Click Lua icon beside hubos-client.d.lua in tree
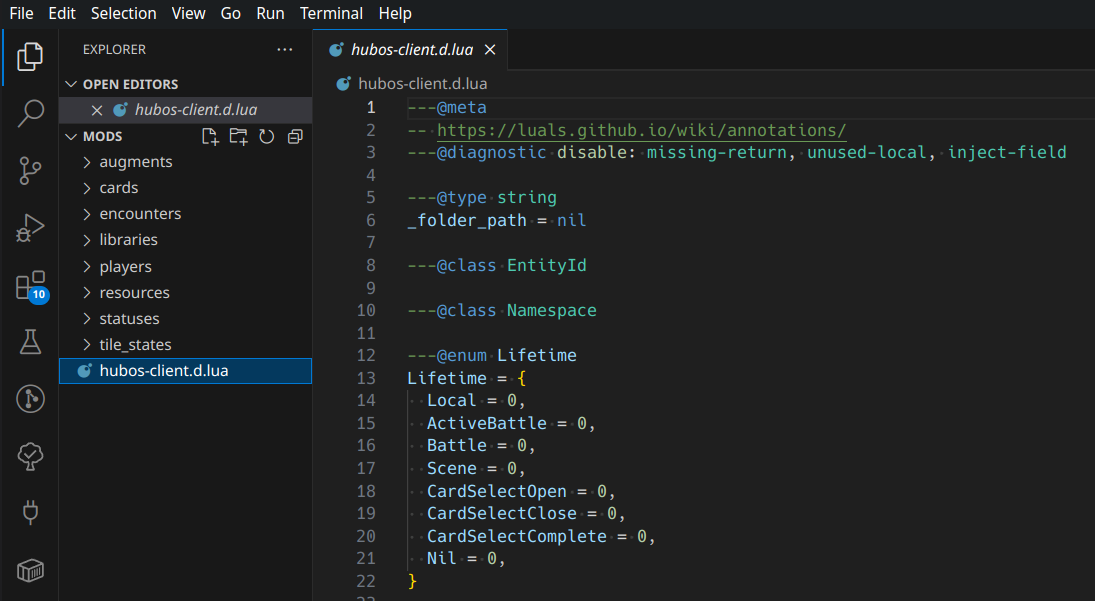 click(x=84, y=371)
